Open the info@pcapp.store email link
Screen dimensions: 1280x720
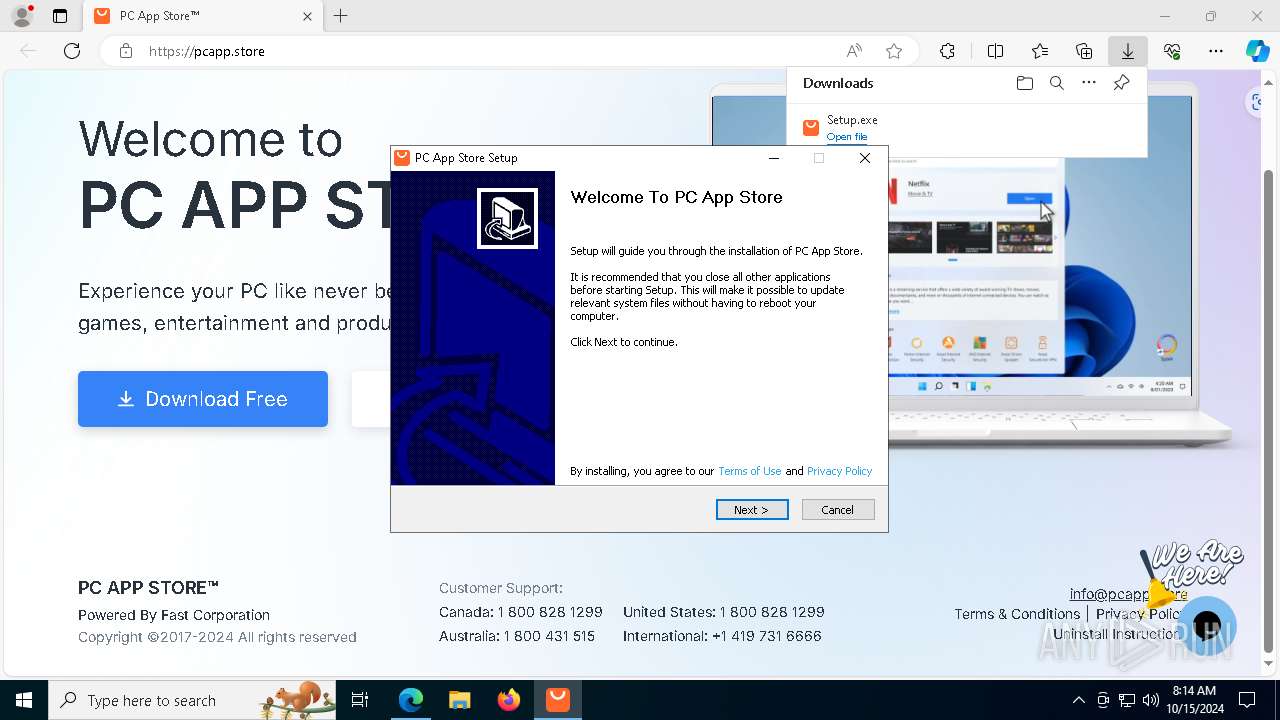click(1128, 594)
